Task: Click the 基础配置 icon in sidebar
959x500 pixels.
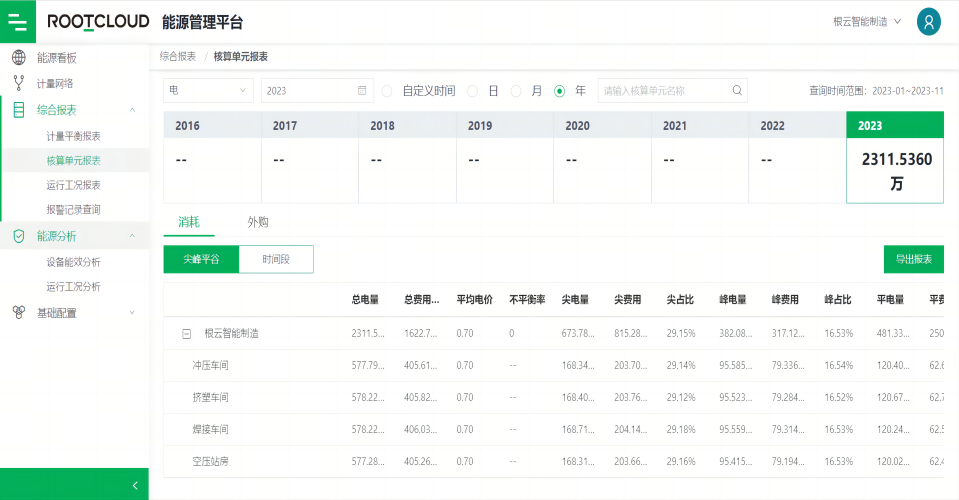Action: [x=18, y=313]
